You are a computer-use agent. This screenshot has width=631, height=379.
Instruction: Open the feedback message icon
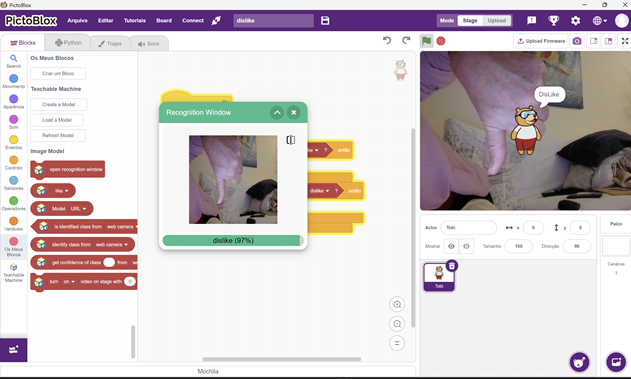532,21
